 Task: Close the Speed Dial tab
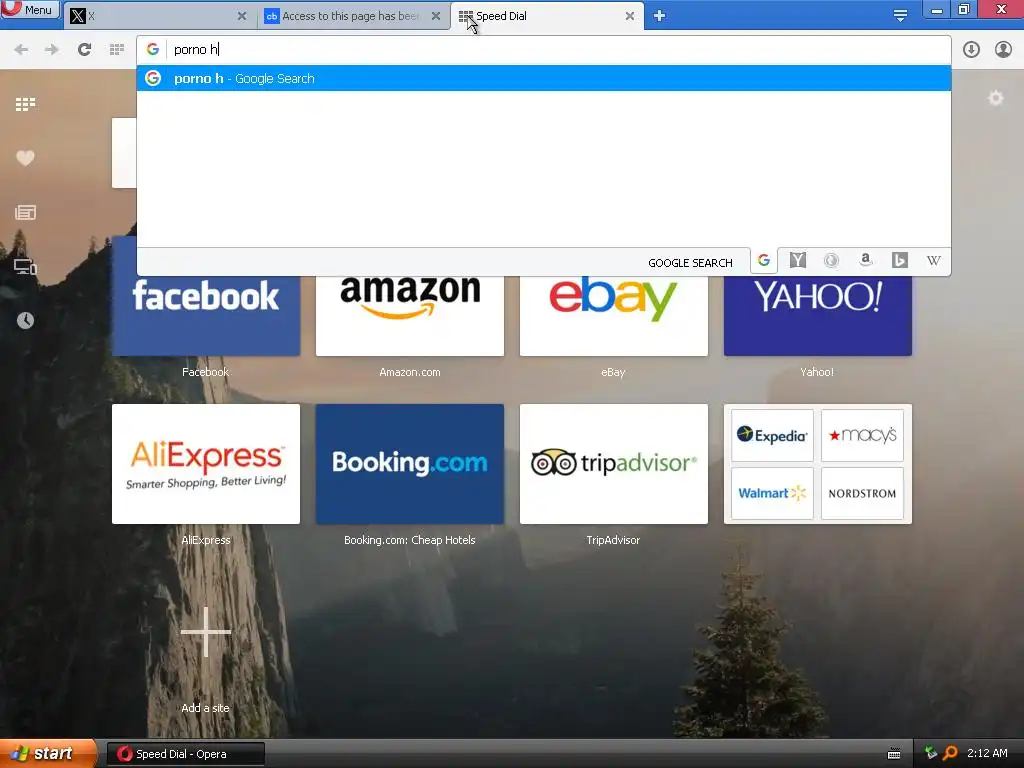630,16
